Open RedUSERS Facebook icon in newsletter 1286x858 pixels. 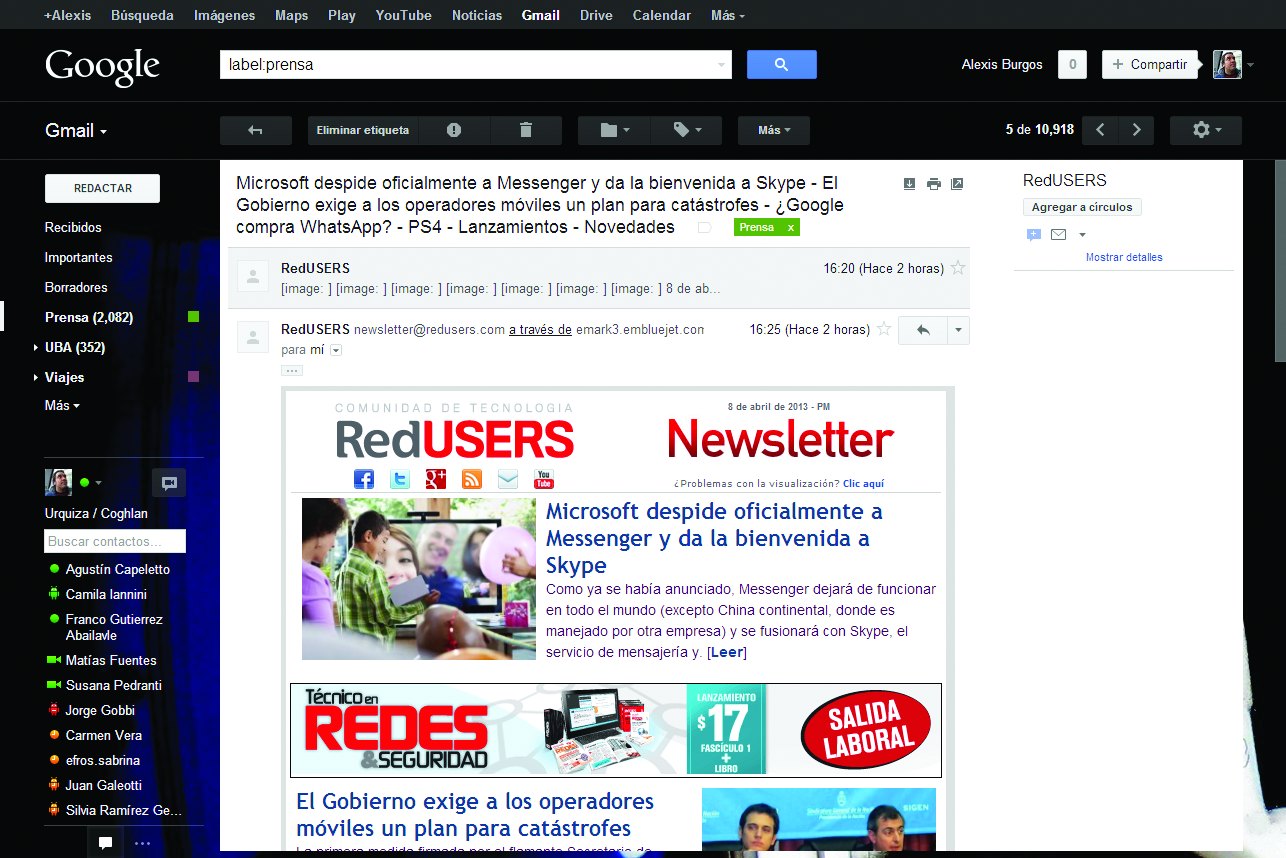pos(364,478)
